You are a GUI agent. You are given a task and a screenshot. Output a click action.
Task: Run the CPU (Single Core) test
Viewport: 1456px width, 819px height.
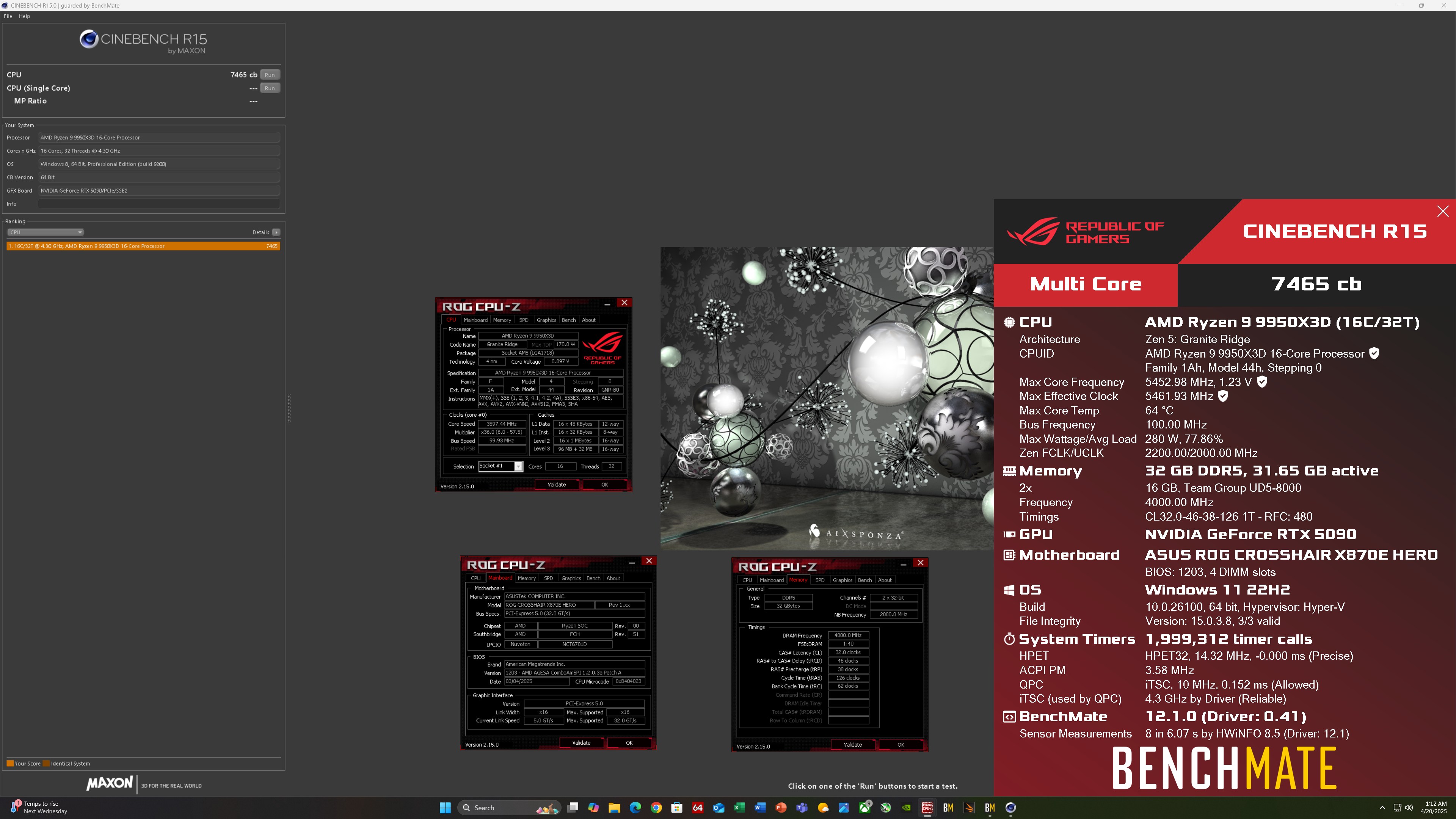[x=270, y=88]
